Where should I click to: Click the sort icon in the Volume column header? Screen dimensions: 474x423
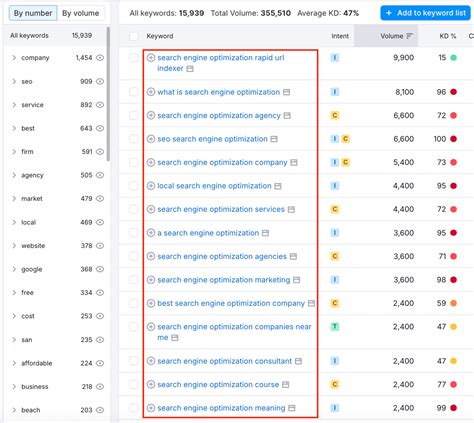coord(410,36)
